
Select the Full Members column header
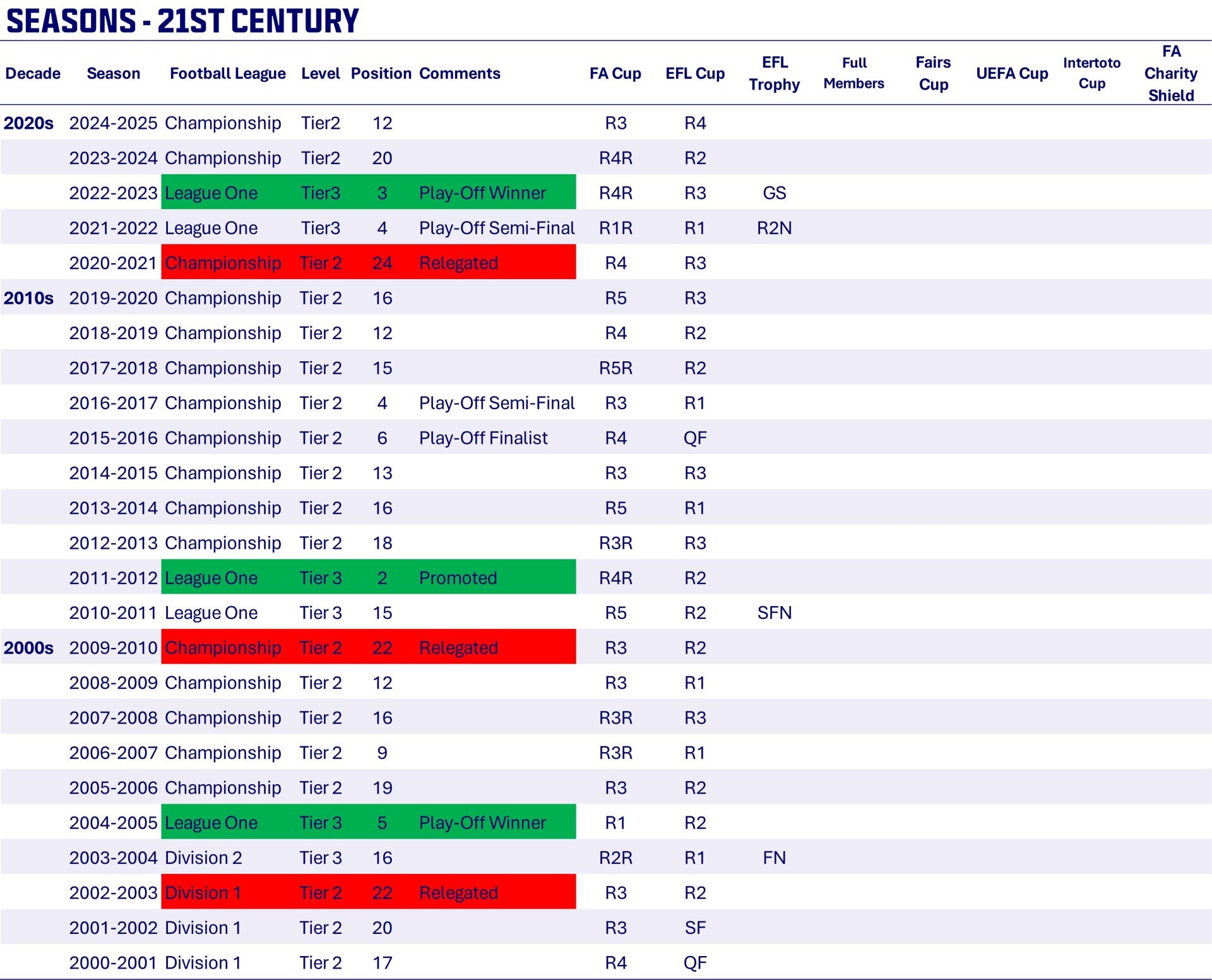(x=854, y=73)
